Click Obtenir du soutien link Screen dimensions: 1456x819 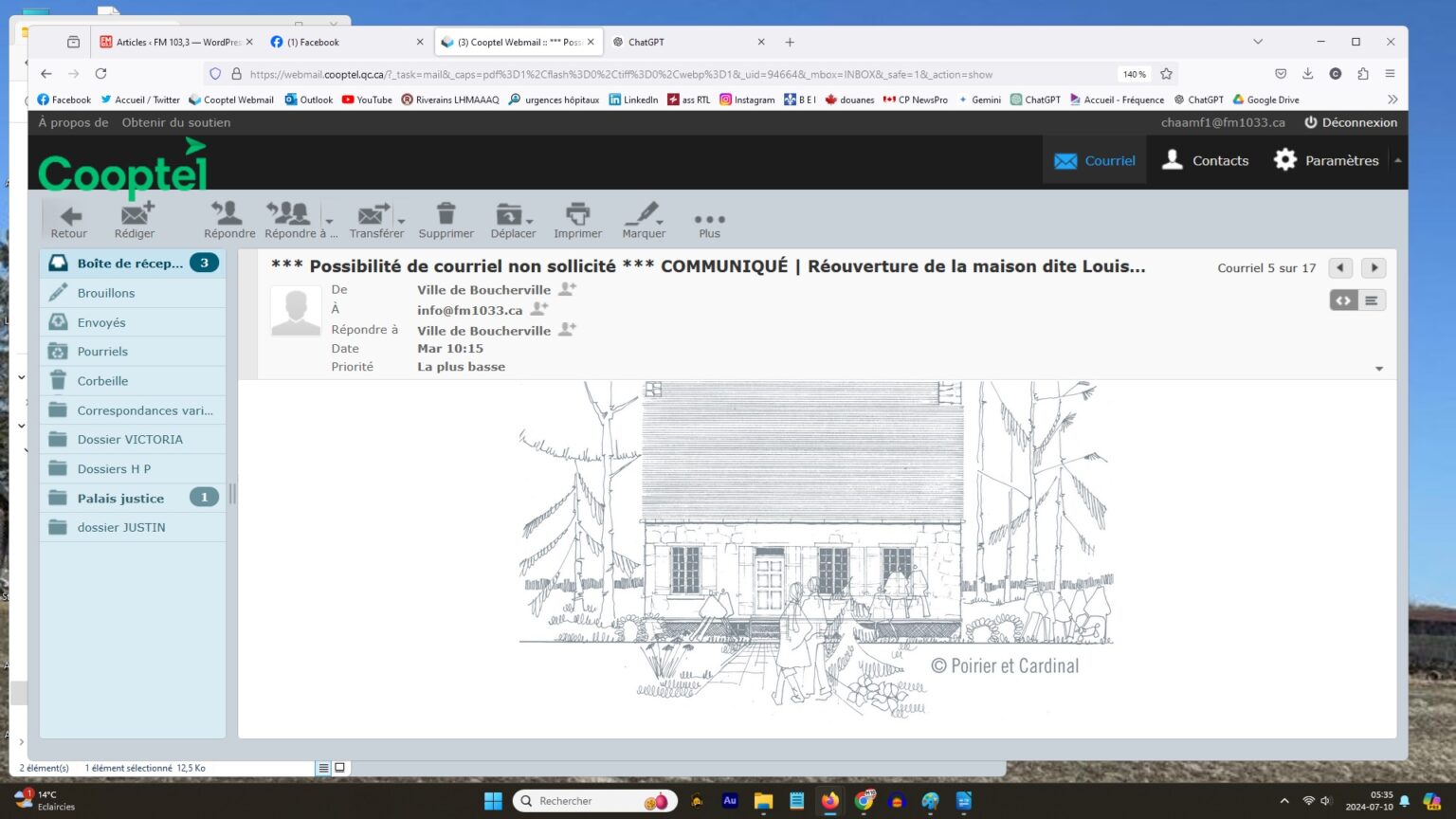(175, 122)
